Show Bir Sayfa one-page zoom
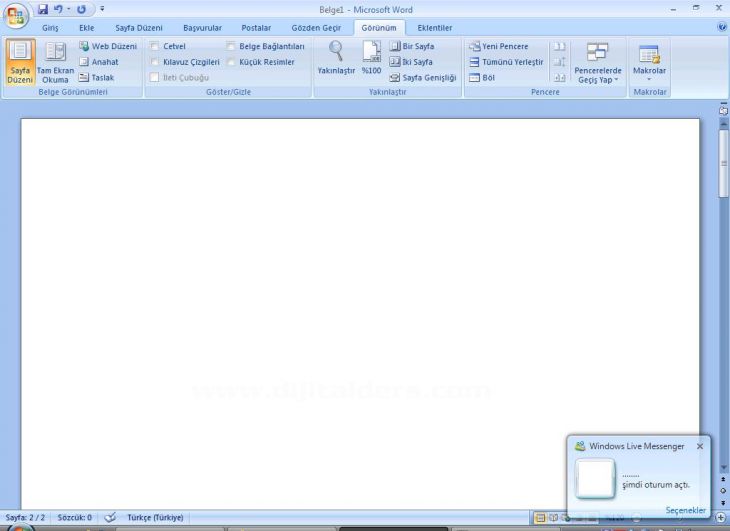730x531 pixels. 412,46
